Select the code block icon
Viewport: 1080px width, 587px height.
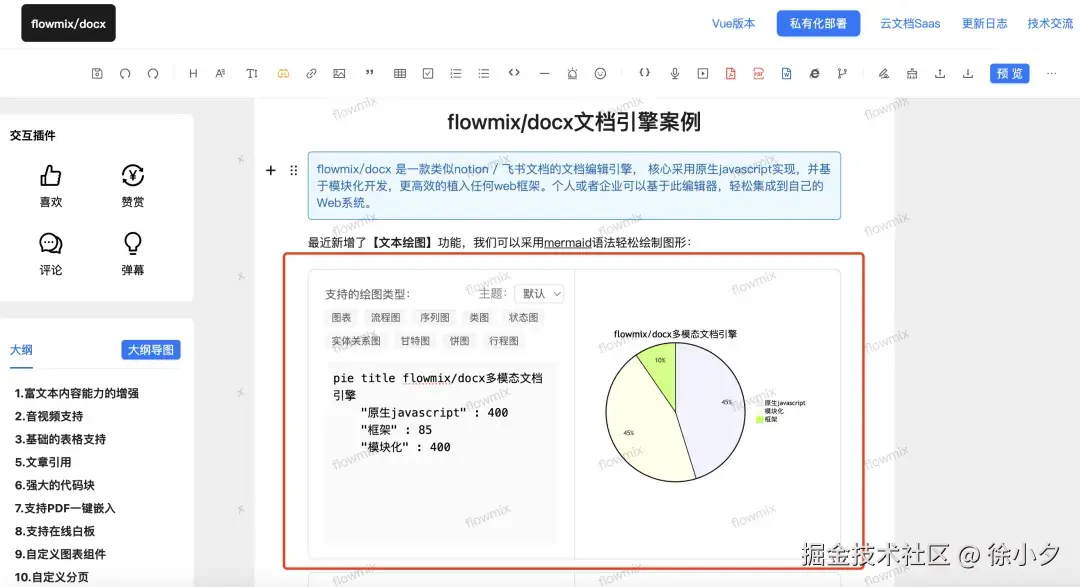(516, 73)
